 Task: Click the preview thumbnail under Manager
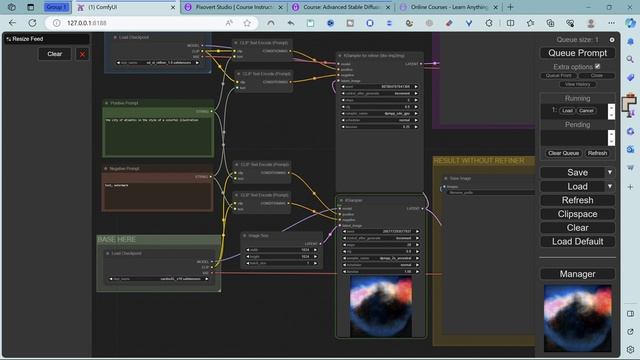click(578, 318)
